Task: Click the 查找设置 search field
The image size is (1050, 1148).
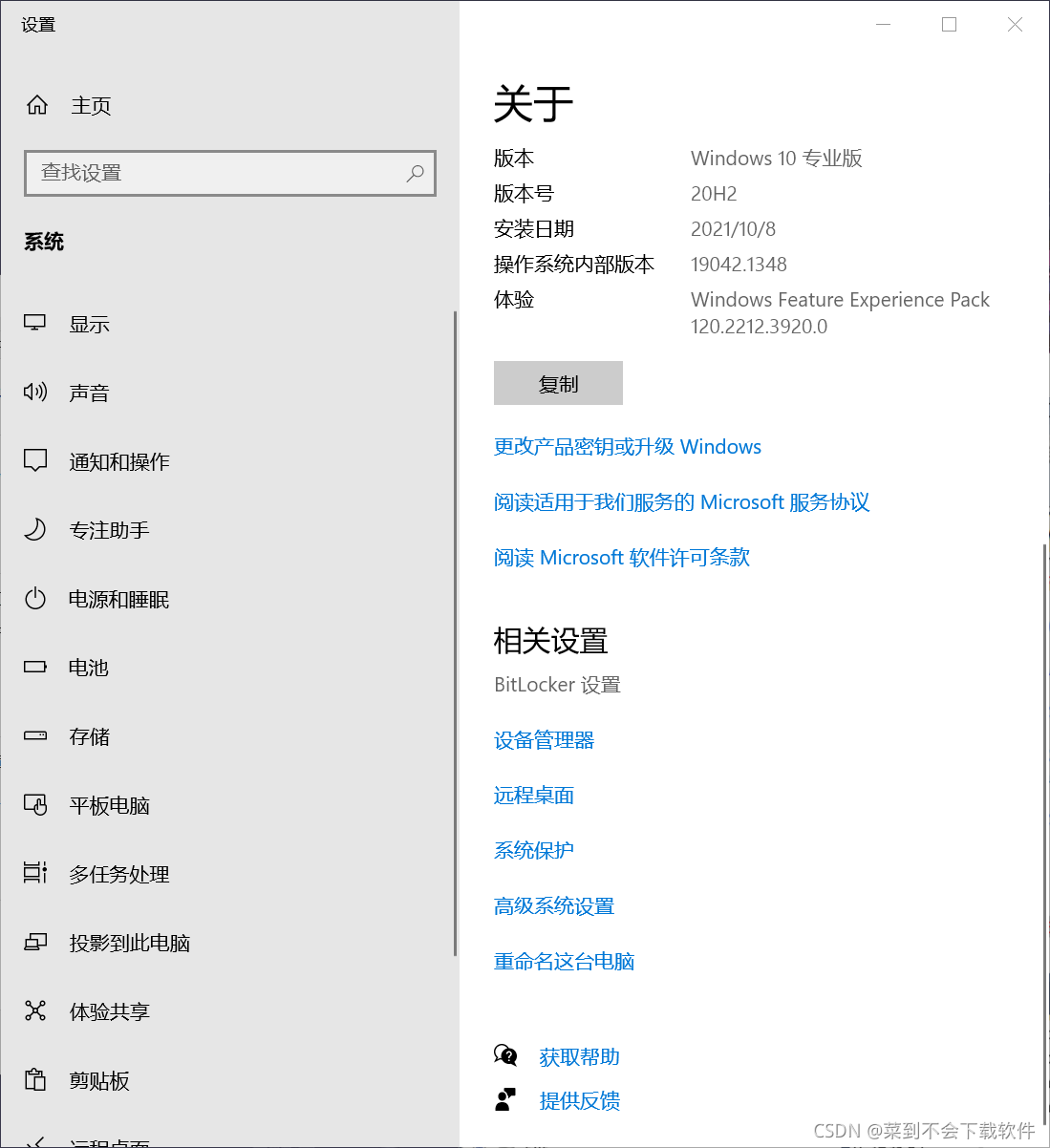Action: [x=230, y=173]
